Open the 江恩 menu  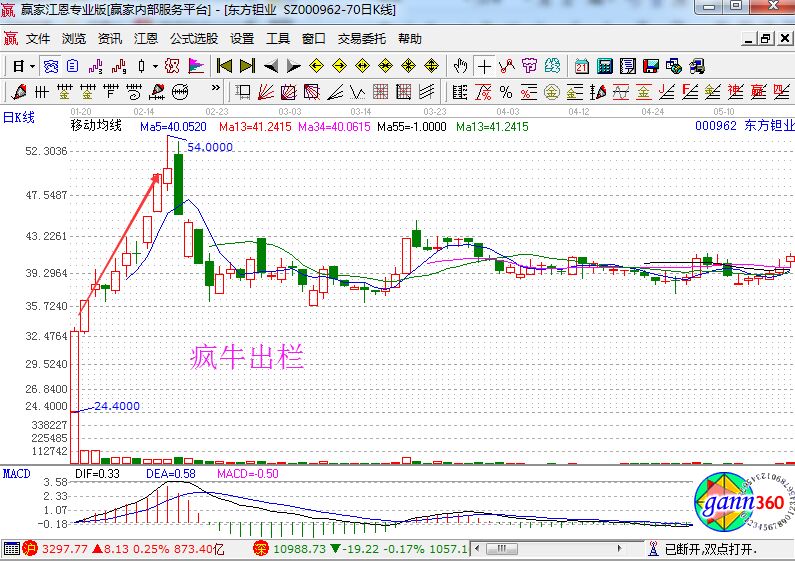tap(146, 39)
